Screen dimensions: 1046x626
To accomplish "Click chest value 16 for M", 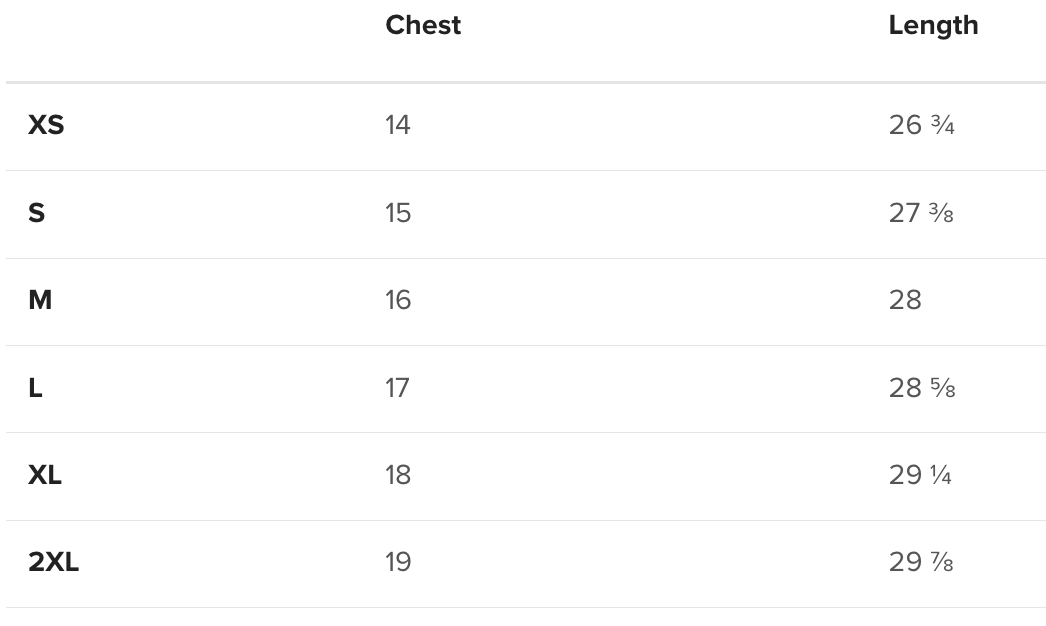I will (398, 300).
